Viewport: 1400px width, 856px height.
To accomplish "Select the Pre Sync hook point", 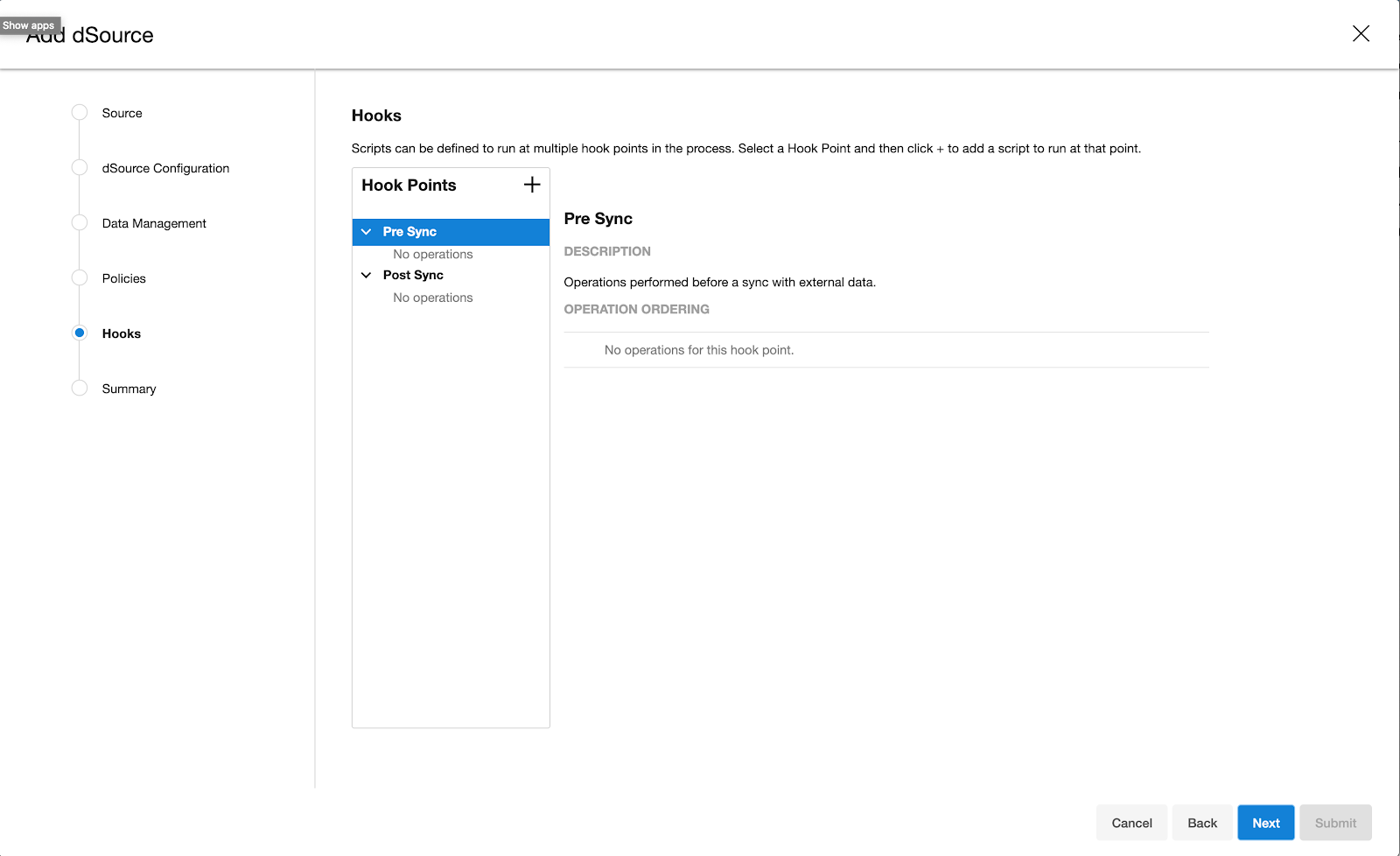I will pos(409,231).
